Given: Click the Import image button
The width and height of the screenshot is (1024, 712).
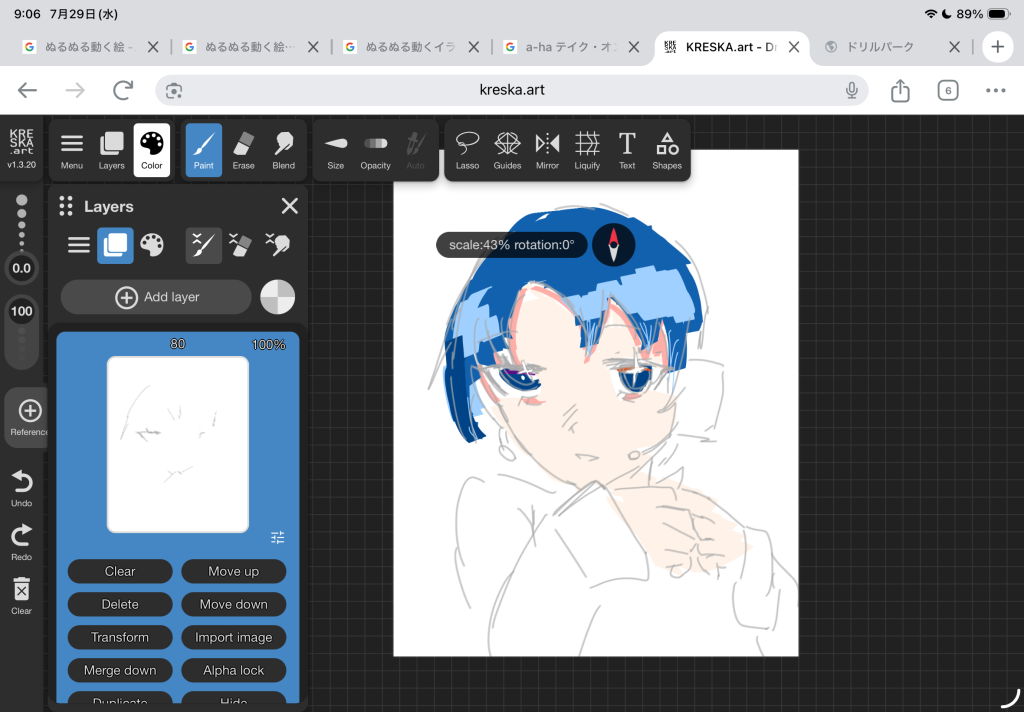Looking at the screenshot, I should (234, 638).
